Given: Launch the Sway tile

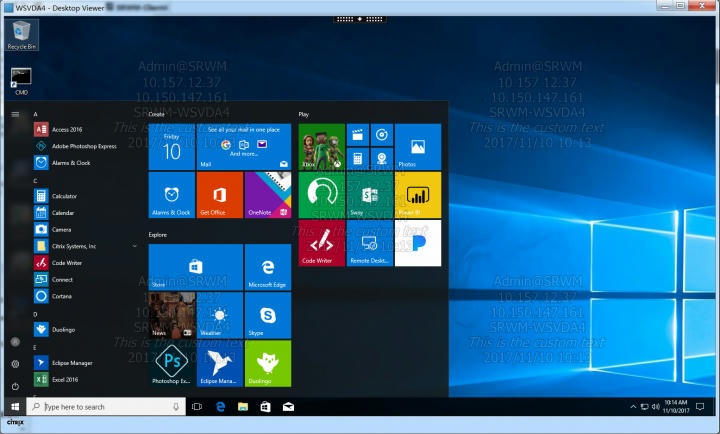Looking at the screenshot, I should (370, 195).
